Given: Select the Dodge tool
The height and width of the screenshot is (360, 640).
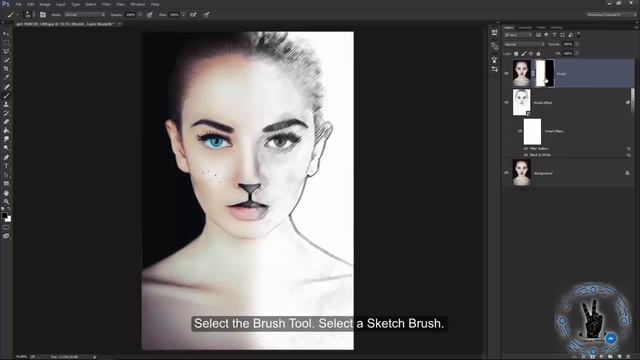Looking at the screenshot, I should pyautogui.click(x=6, y=148).
